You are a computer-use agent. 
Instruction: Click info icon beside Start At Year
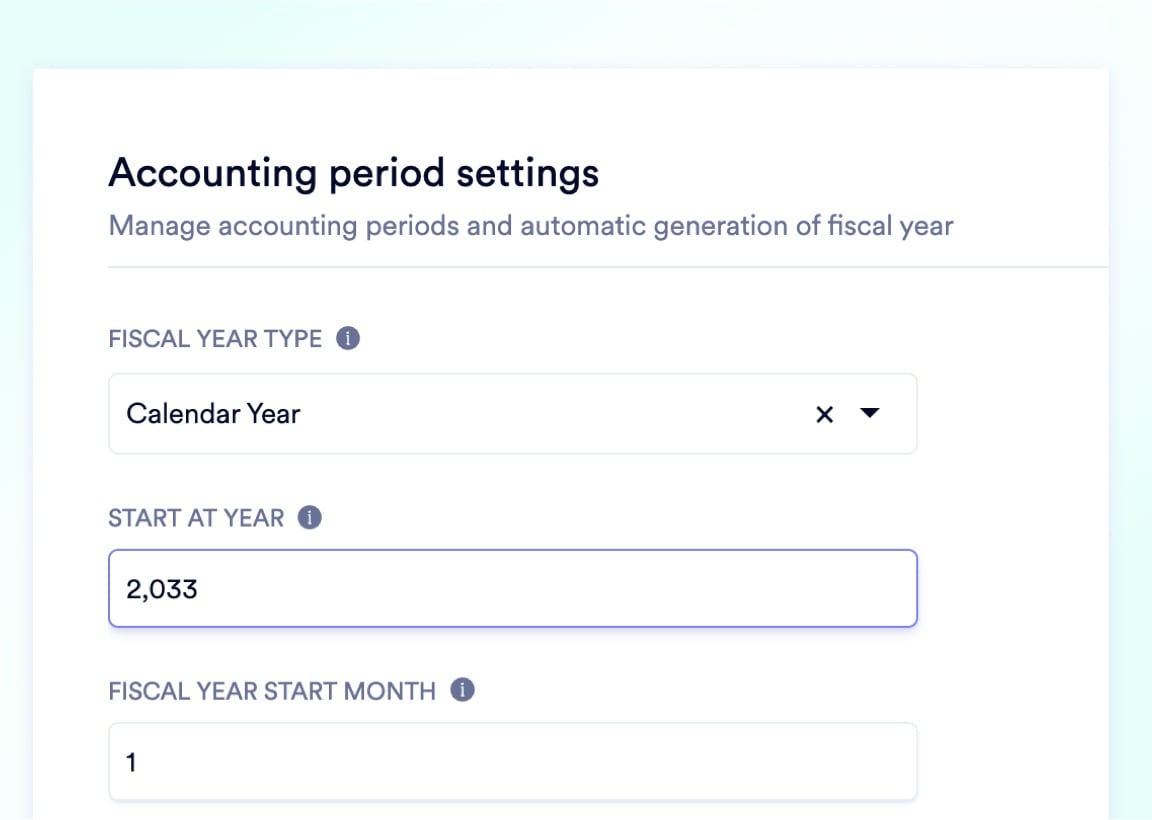(310, 518)
